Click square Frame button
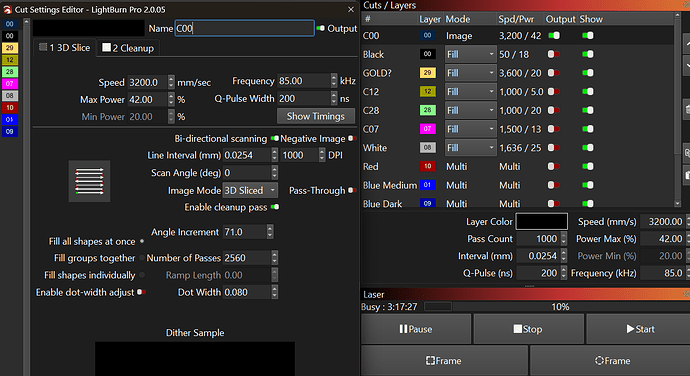This screenshot has height=376, width=690. pos(444,361)
